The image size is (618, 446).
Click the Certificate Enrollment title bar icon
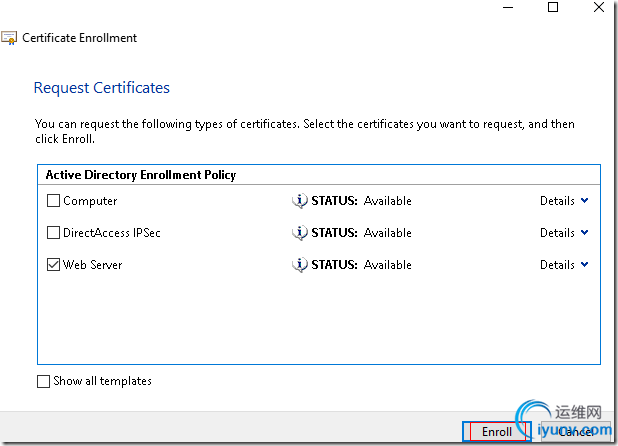[x=9, y=38]
